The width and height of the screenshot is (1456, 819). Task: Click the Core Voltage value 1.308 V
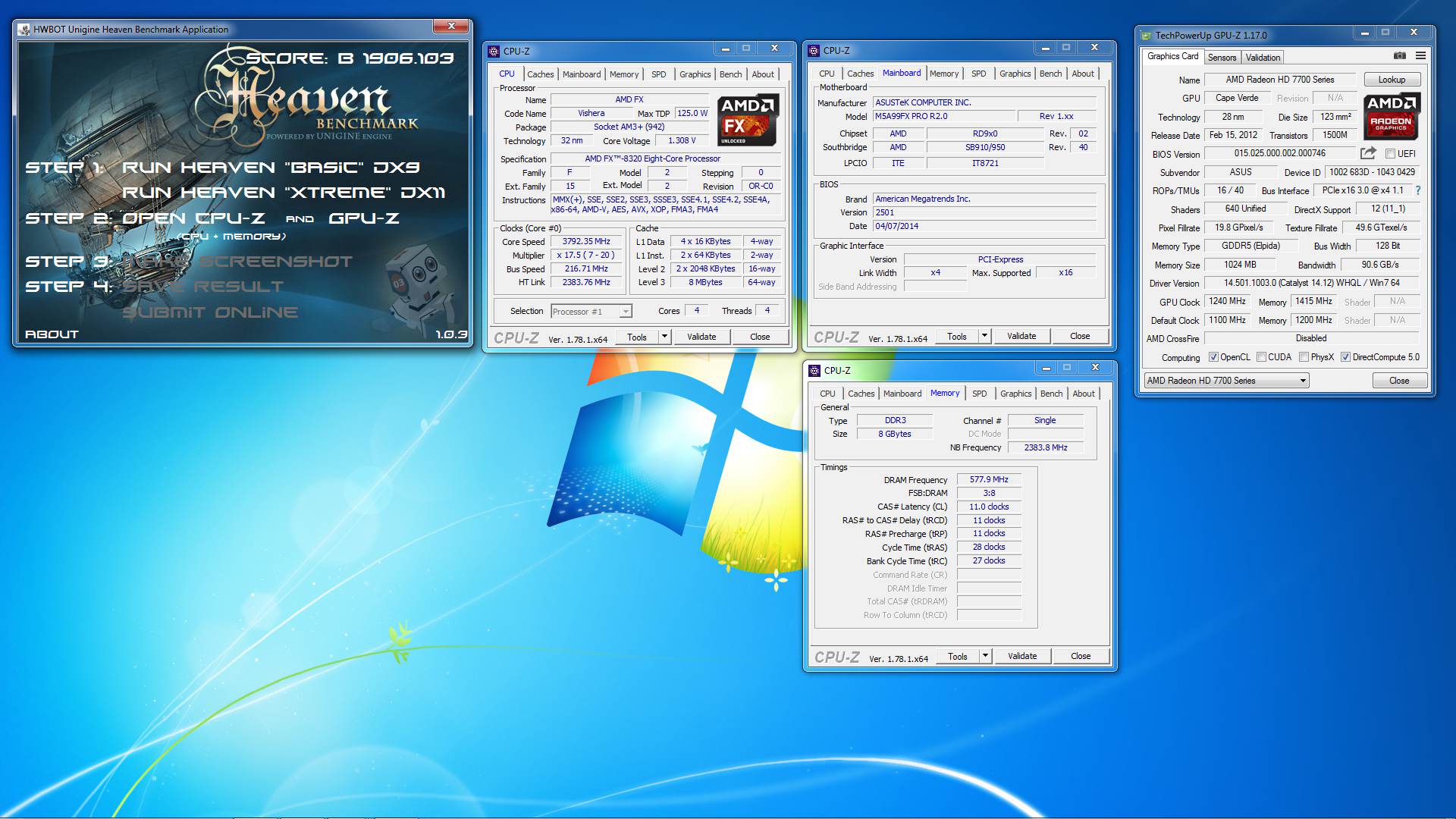682,140
